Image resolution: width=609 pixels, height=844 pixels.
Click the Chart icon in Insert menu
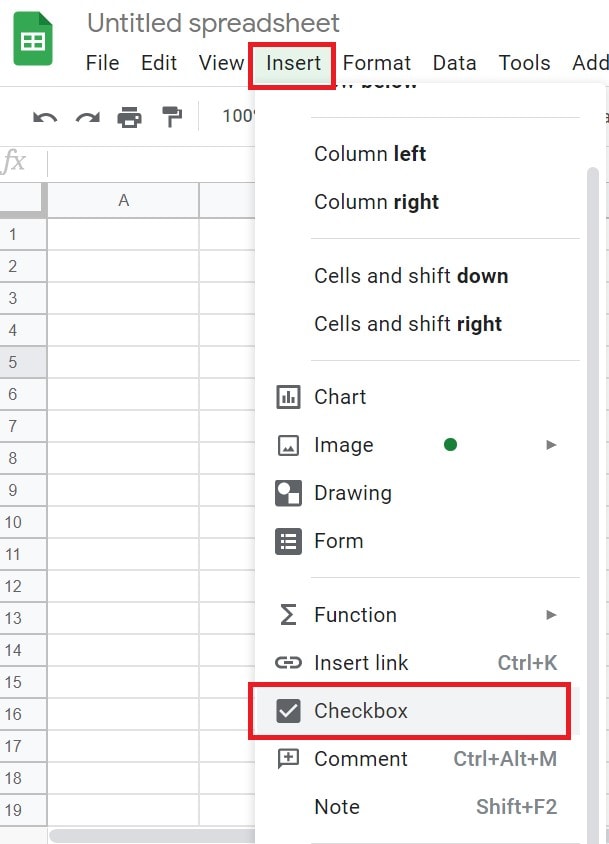pyautogui.click(x=288, y=397)
